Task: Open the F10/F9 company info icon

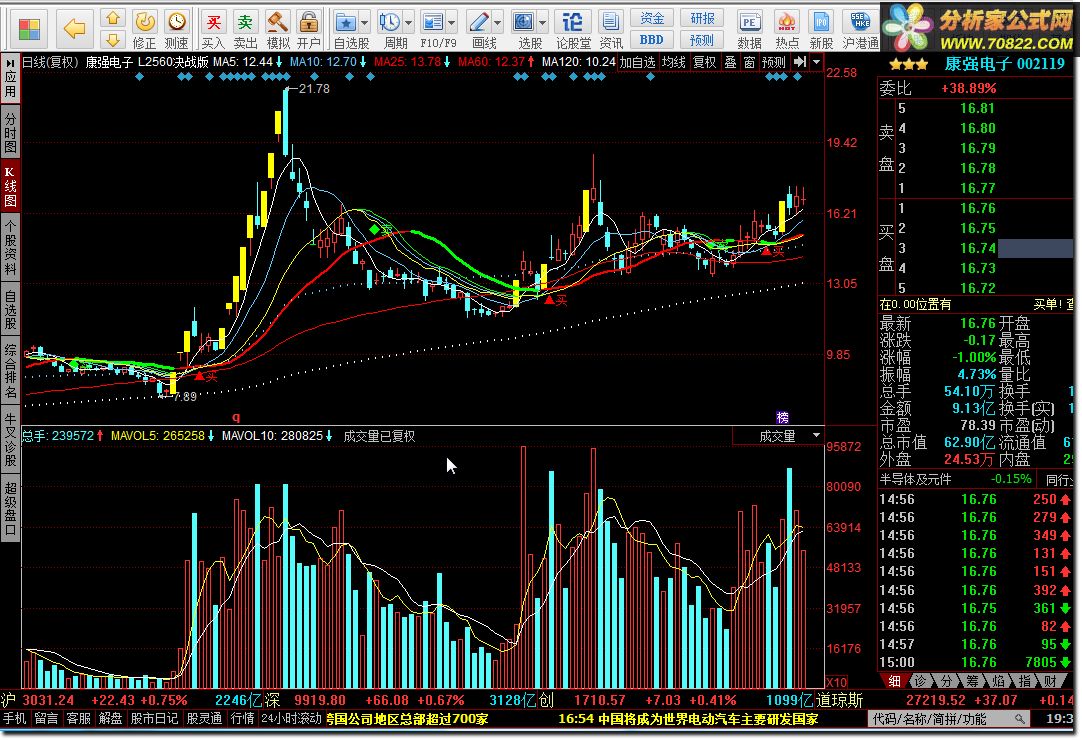Action: [433, 23]
